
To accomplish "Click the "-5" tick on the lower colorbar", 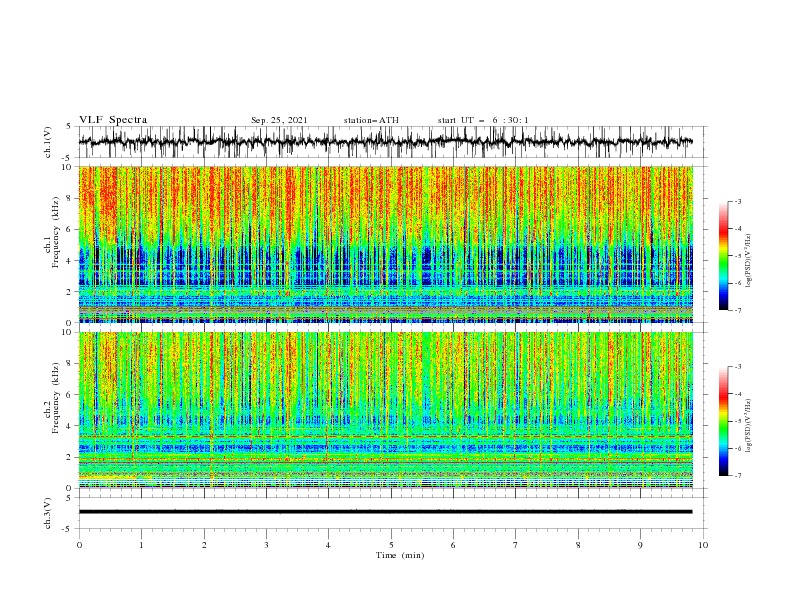I will [x=737, y=421].
